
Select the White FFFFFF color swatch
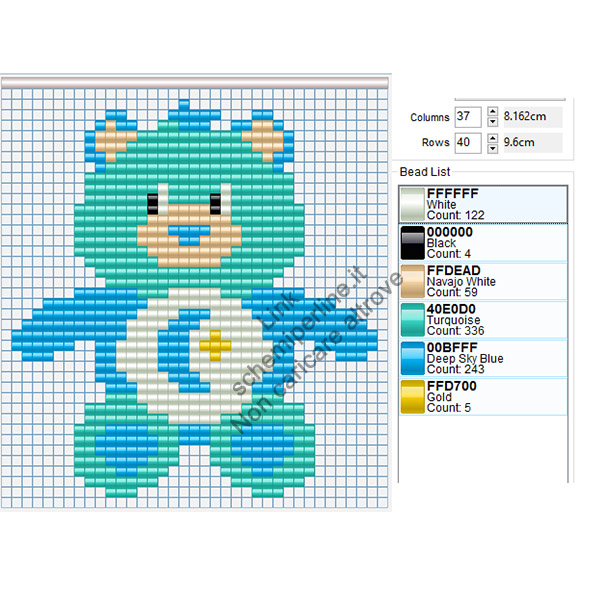point(412,204)
